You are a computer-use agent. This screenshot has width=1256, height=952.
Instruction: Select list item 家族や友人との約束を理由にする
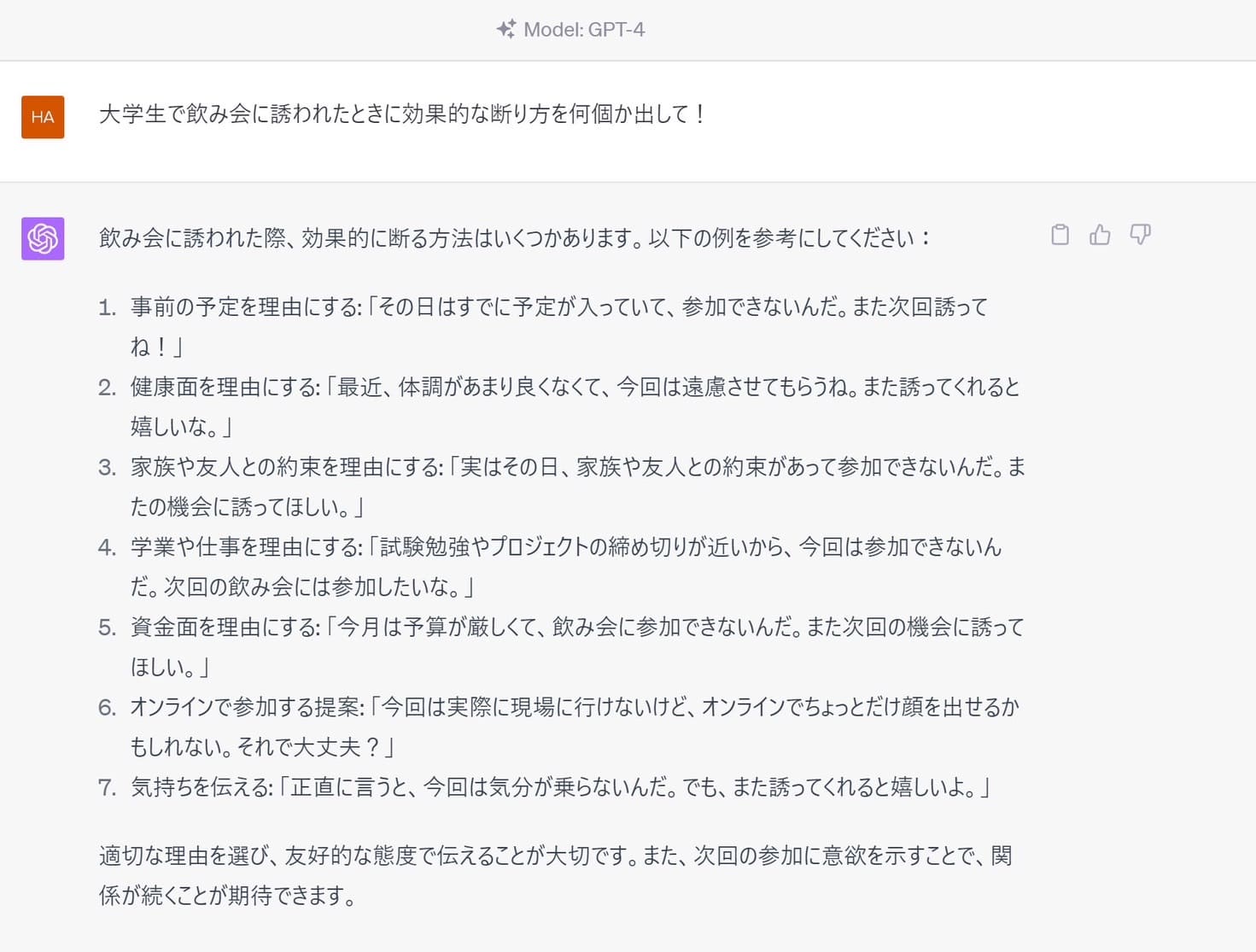coord(287,467)
